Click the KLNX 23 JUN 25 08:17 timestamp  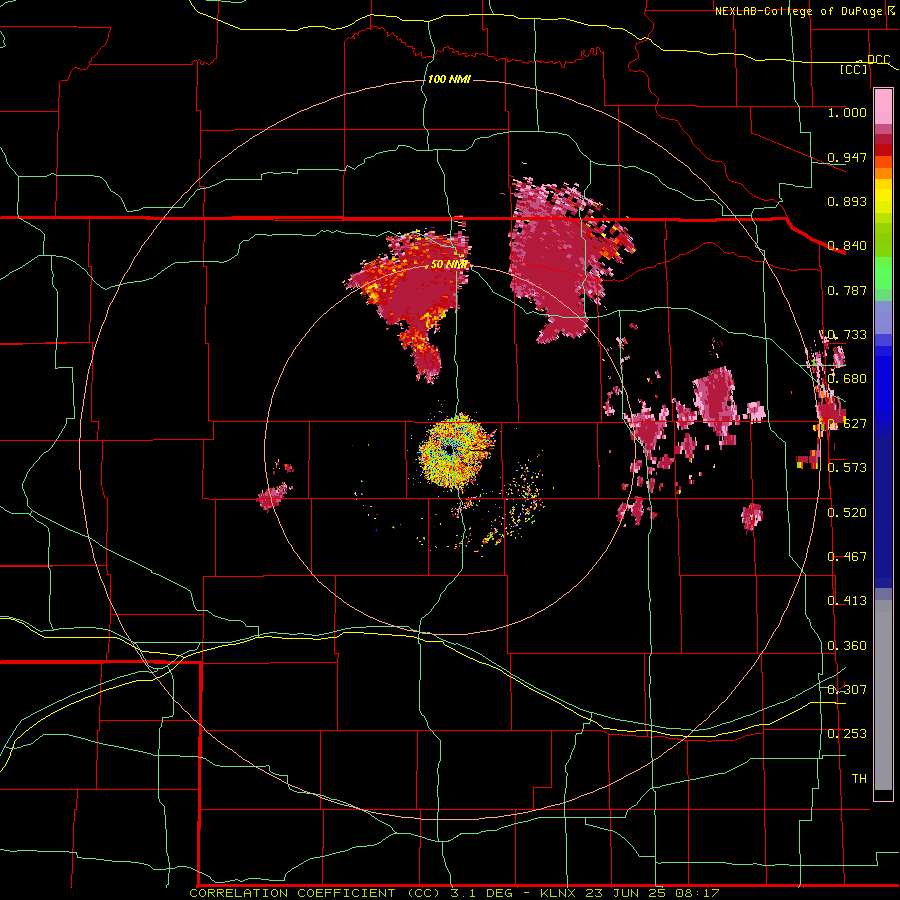tap(630, 893)
